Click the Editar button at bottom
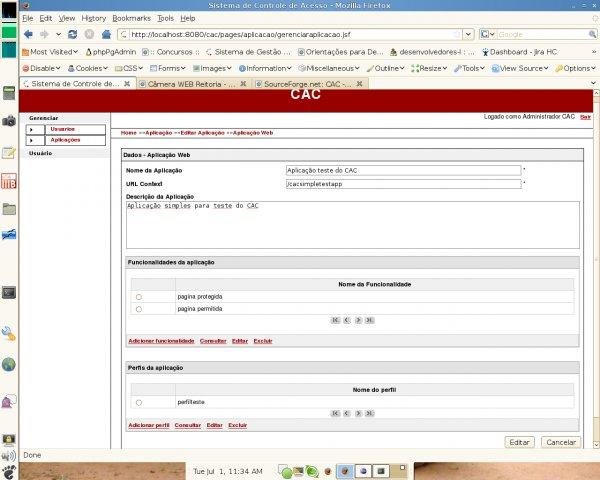 (x=519, y=442)
